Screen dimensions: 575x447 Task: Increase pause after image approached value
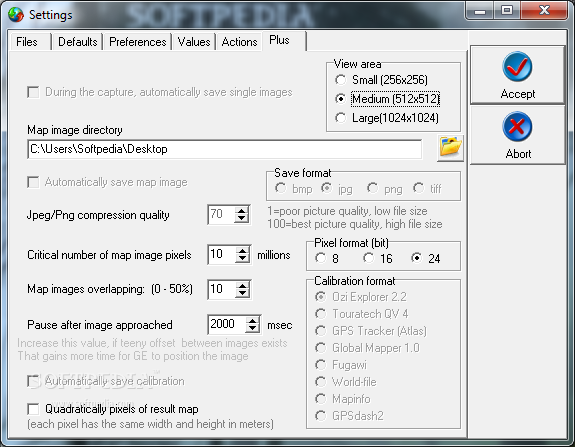(253, 321)
